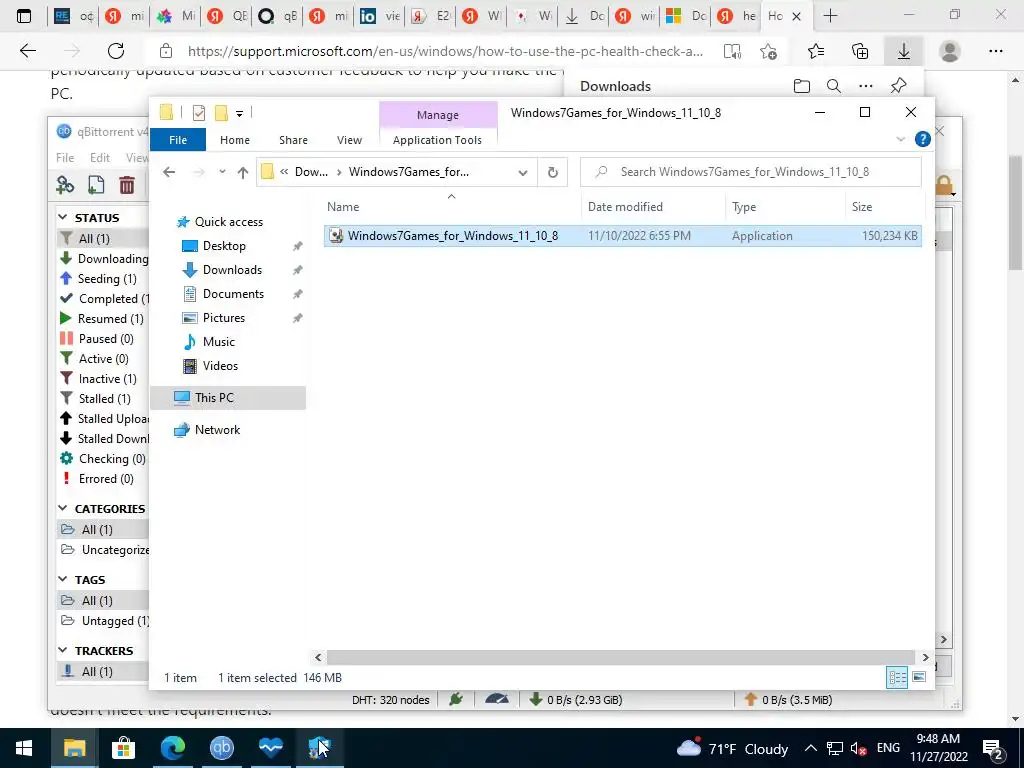This screenshot has height=768, width=1024.
Task: Click Explorer back arrow
Action: (x=169, y=172)
